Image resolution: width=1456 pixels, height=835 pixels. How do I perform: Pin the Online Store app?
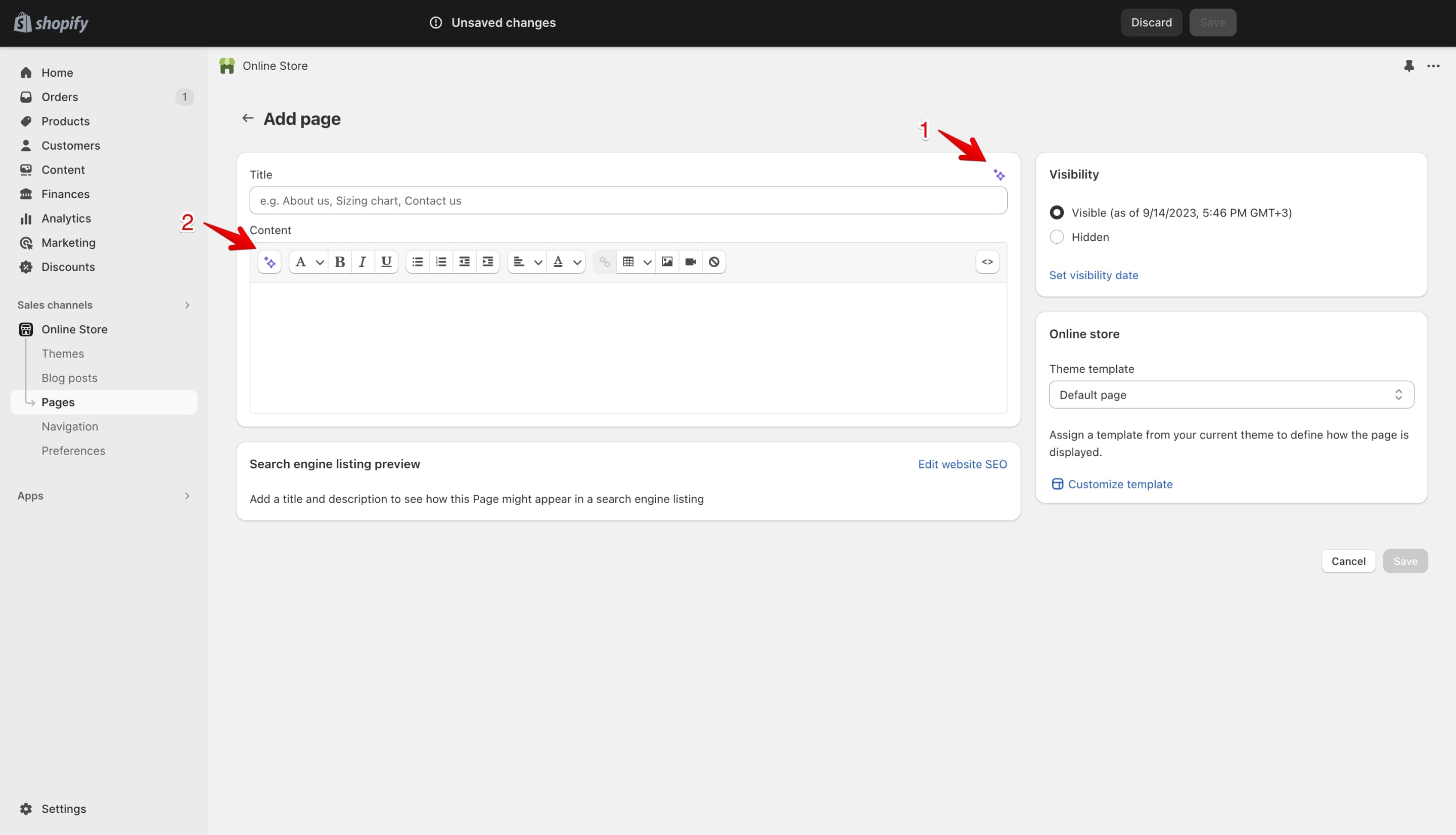[1409, 66]
